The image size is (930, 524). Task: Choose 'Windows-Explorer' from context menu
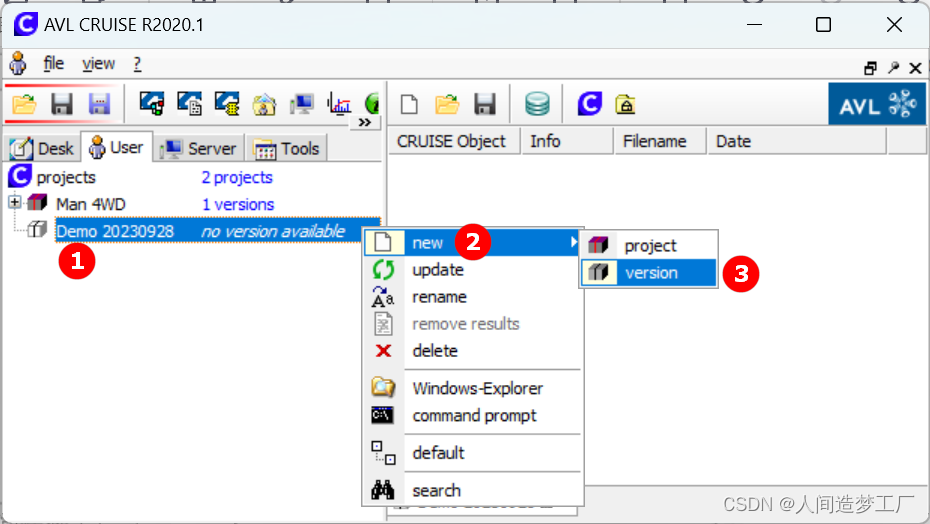point(473,388)
